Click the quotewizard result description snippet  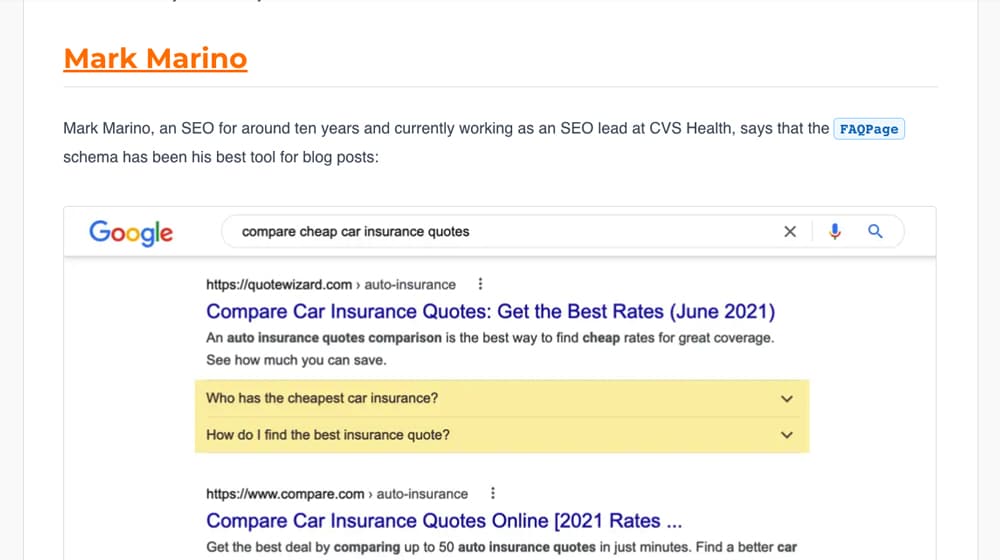pyautogui.click(x=490, y=349)
